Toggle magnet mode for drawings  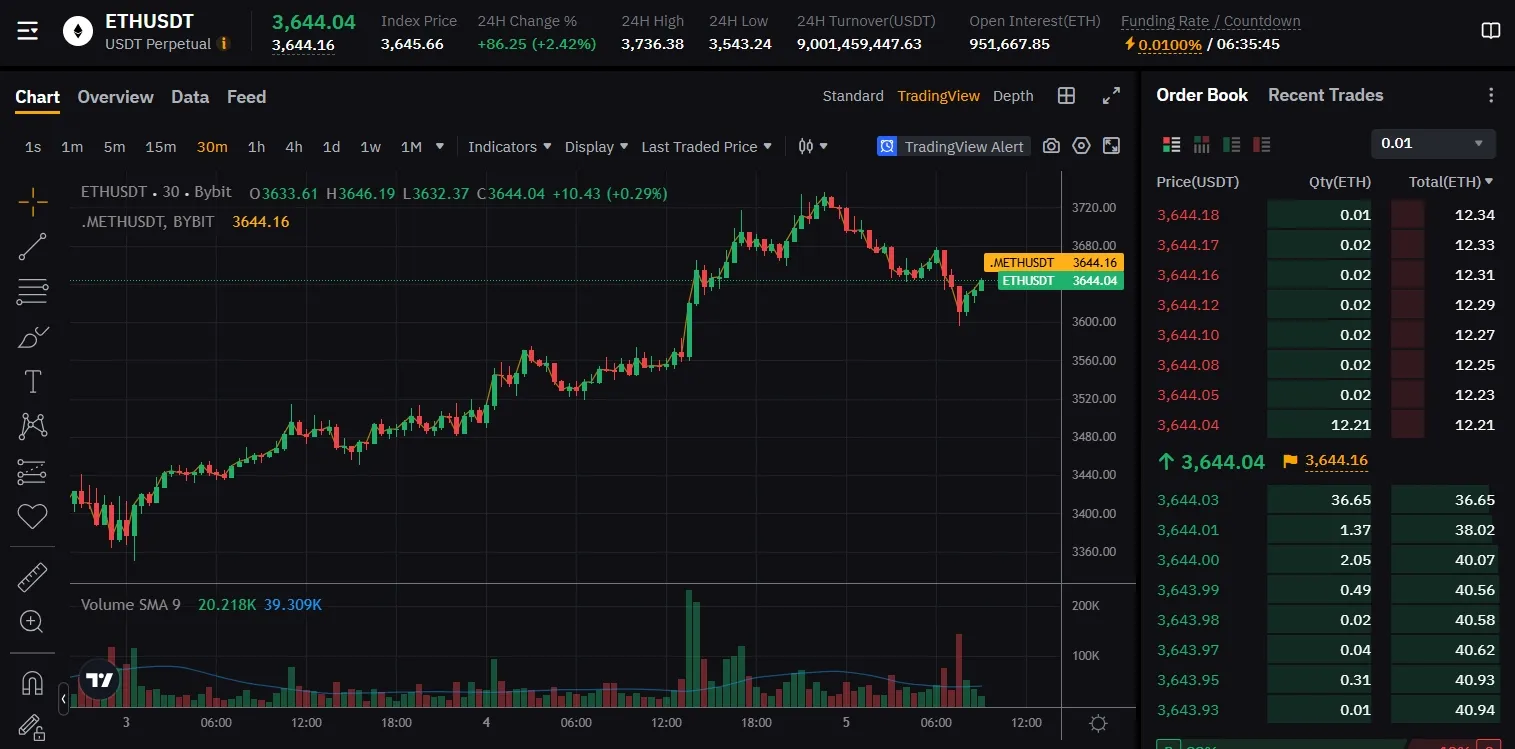point(33,683)
